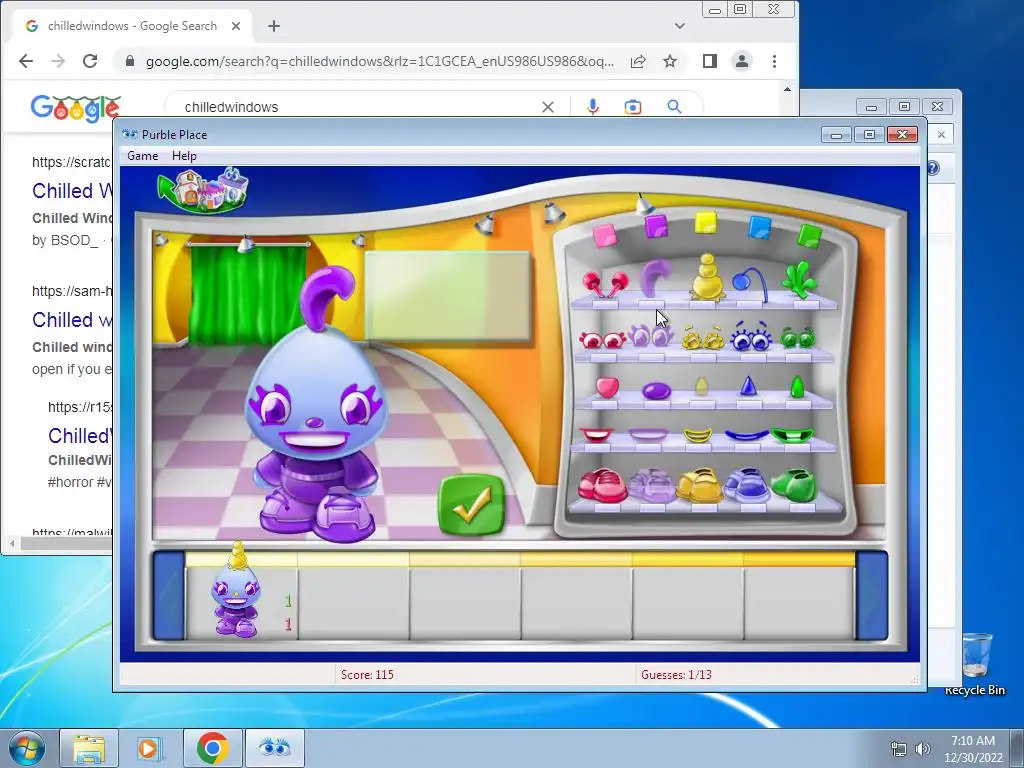This screenshot has height=768, width=1024.
Task: Click the Guesses: 1/13 status text
Action: click(677, 675)
